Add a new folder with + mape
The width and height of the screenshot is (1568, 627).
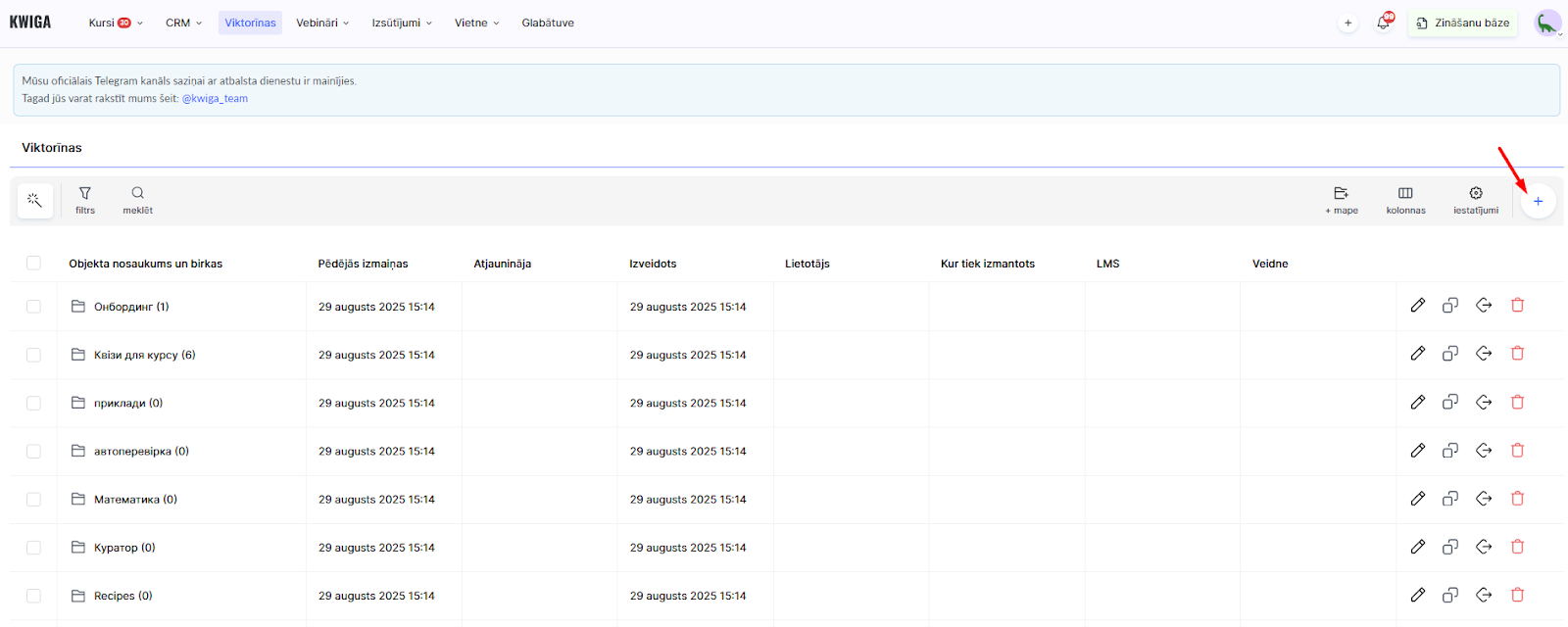1341,200
